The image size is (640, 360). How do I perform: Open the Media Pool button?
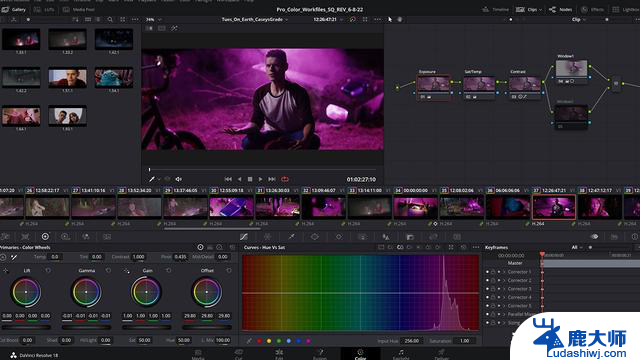79,9
